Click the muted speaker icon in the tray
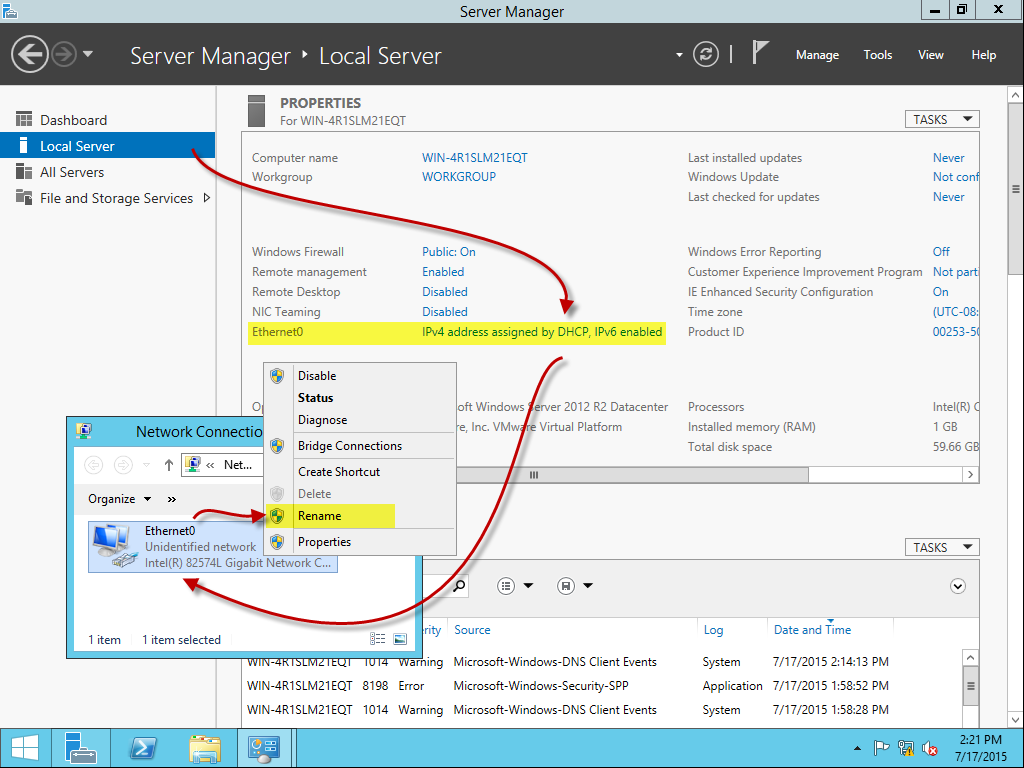Viewport: 1024px width, 768px height. 929,748
